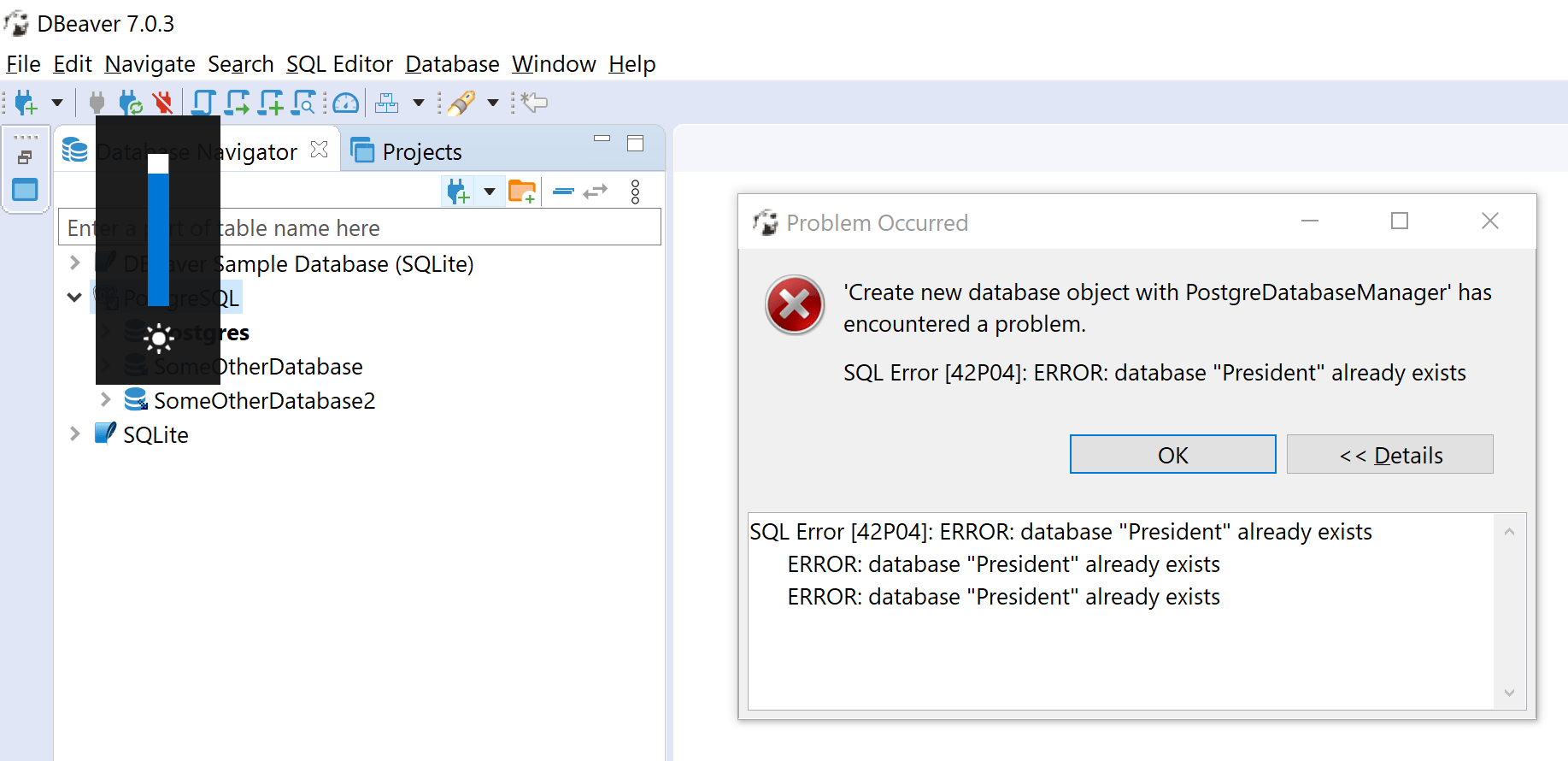Open the File menu

point(23,64)
